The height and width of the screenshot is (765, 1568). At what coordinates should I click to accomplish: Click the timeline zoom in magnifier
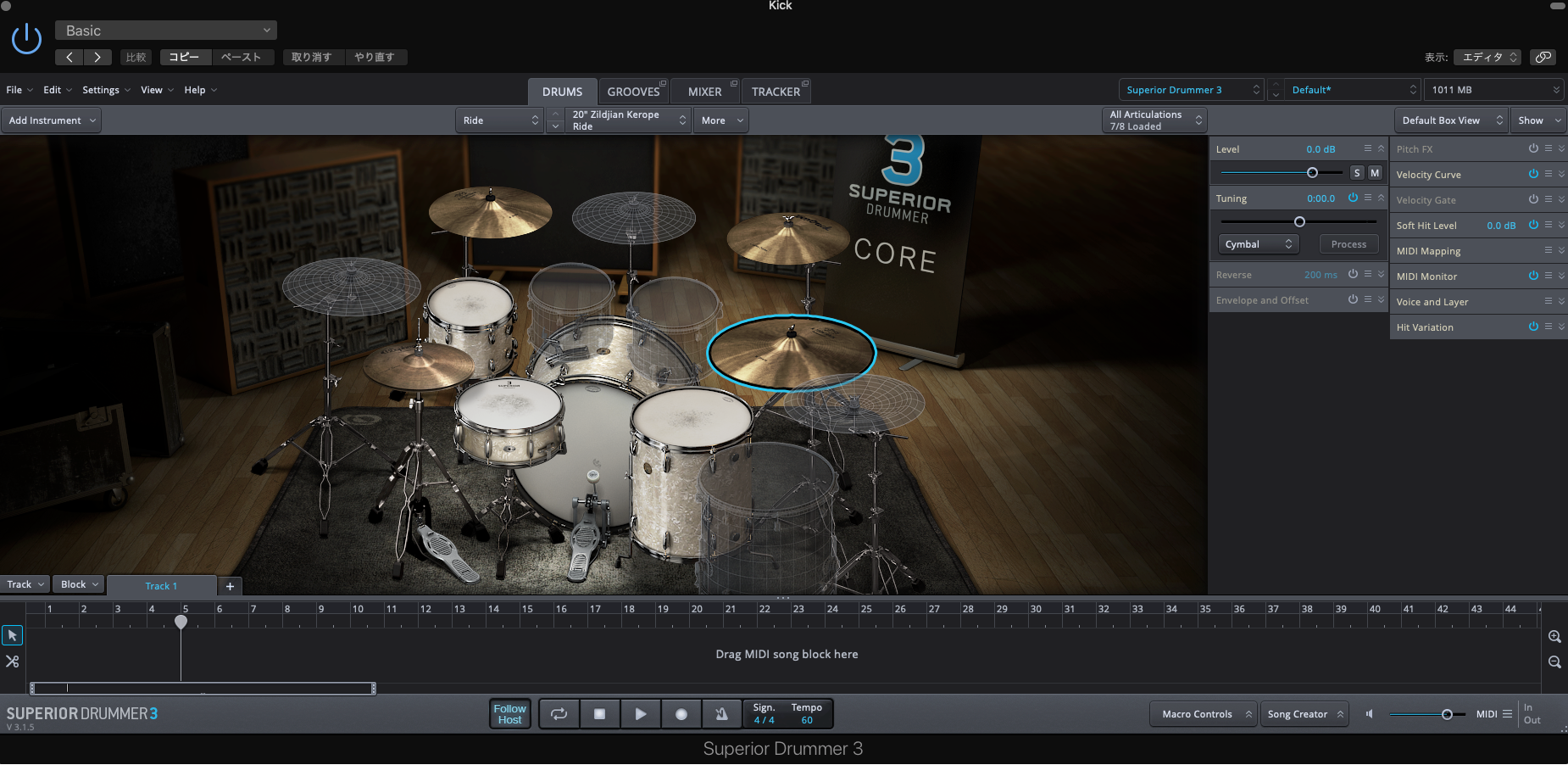pyautogui.click(x=1554, y=636)
